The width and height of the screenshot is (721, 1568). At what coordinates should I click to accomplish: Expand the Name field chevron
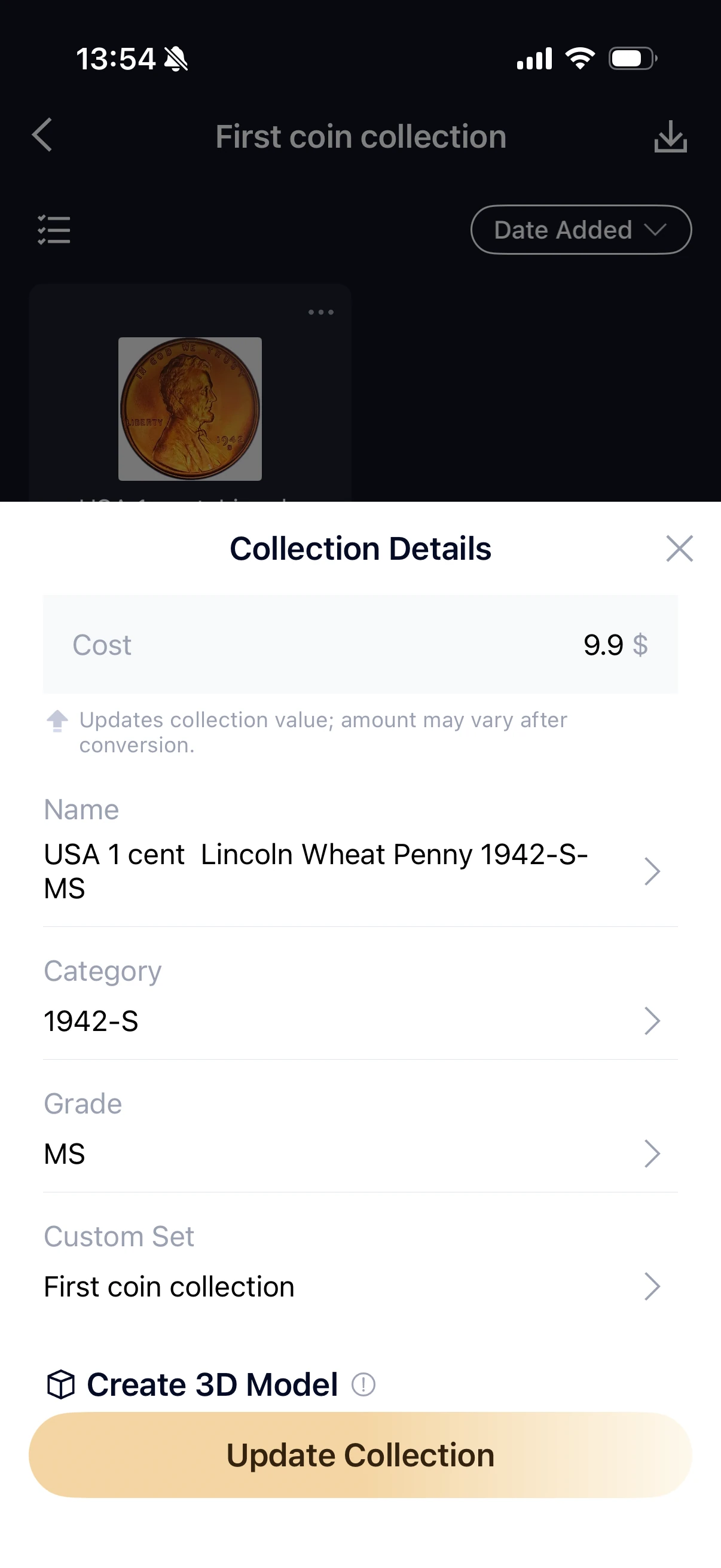click(652, 871)
